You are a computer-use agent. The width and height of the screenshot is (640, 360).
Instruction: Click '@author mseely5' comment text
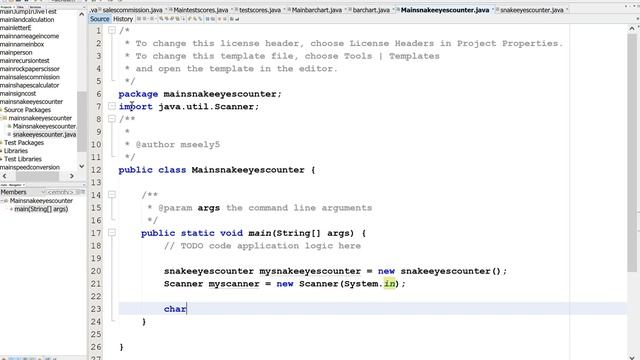[x=178, y=144]
